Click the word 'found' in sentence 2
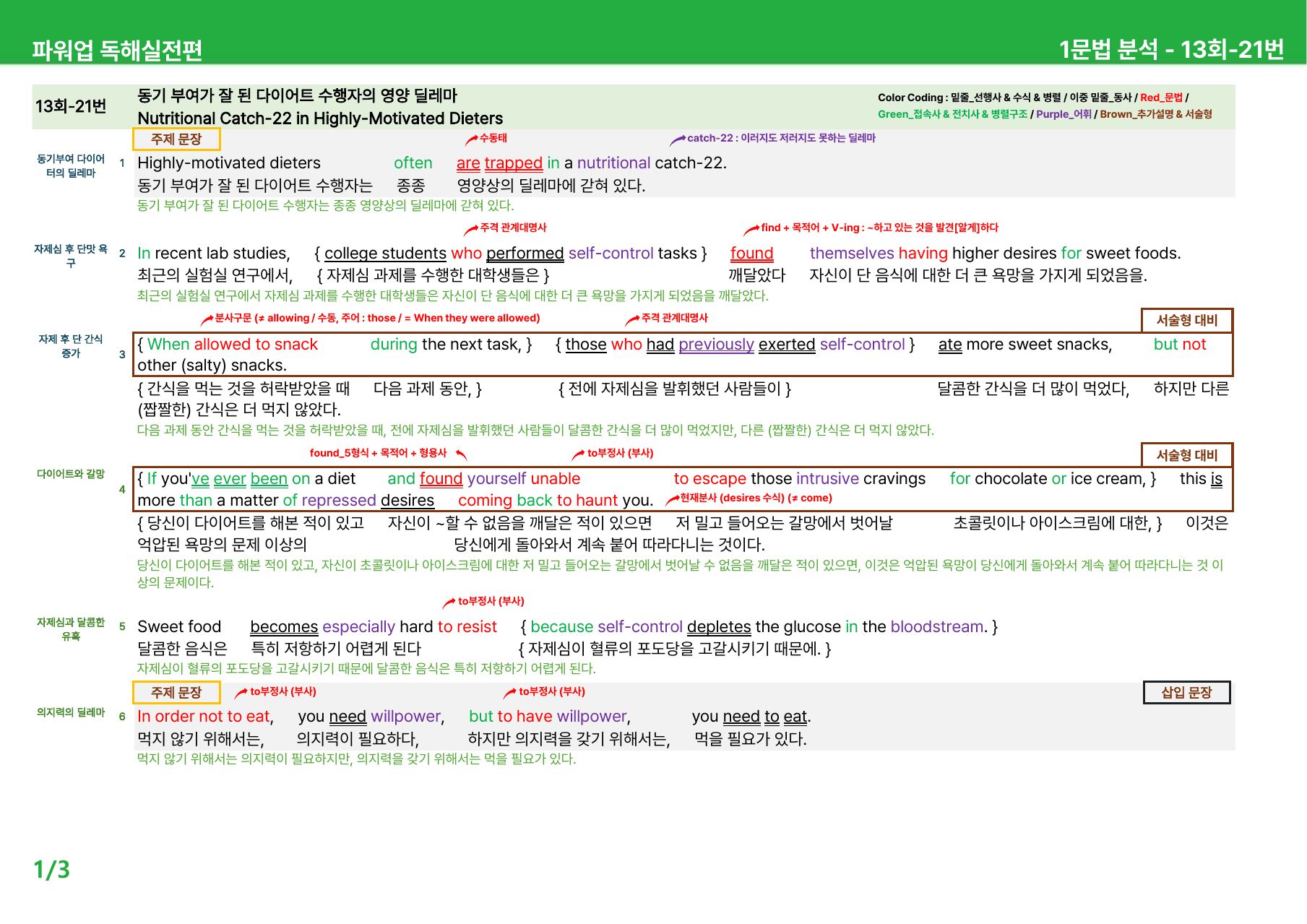This screenshot has height=924, width=1307. 751,254
